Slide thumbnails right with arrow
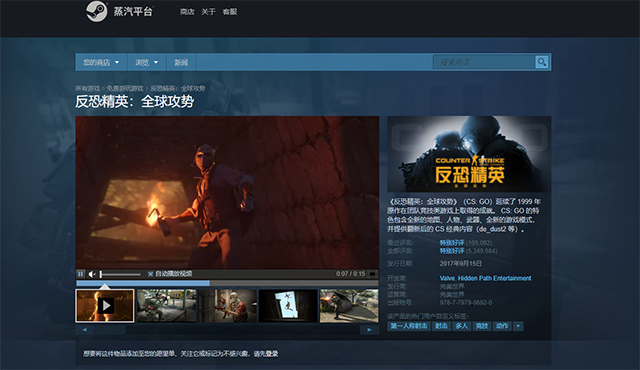The height and width of the screenshot is (370, 640). 369,330
